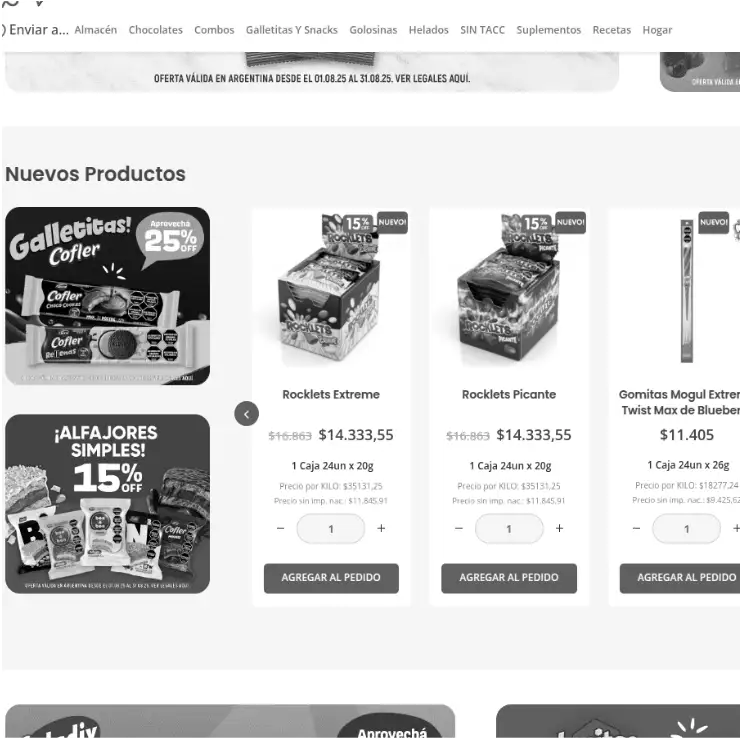Screen dimensions: 740x740
Task: Click the Rocklets Extreme quantity field
Action: [331, 529]
